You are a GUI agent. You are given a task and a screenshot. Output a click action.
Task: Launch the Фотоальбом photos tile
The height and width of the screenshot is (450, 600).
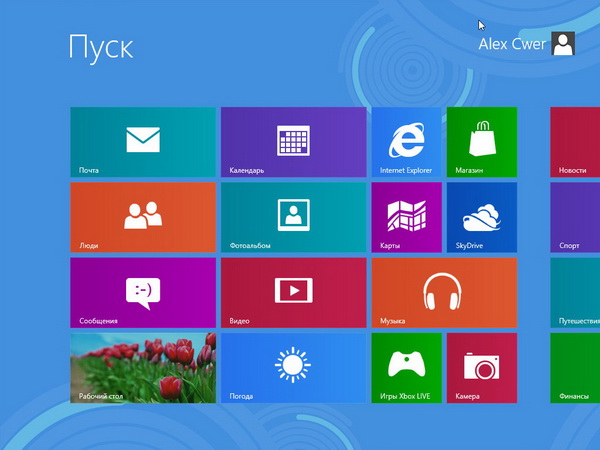coord(293,217)
